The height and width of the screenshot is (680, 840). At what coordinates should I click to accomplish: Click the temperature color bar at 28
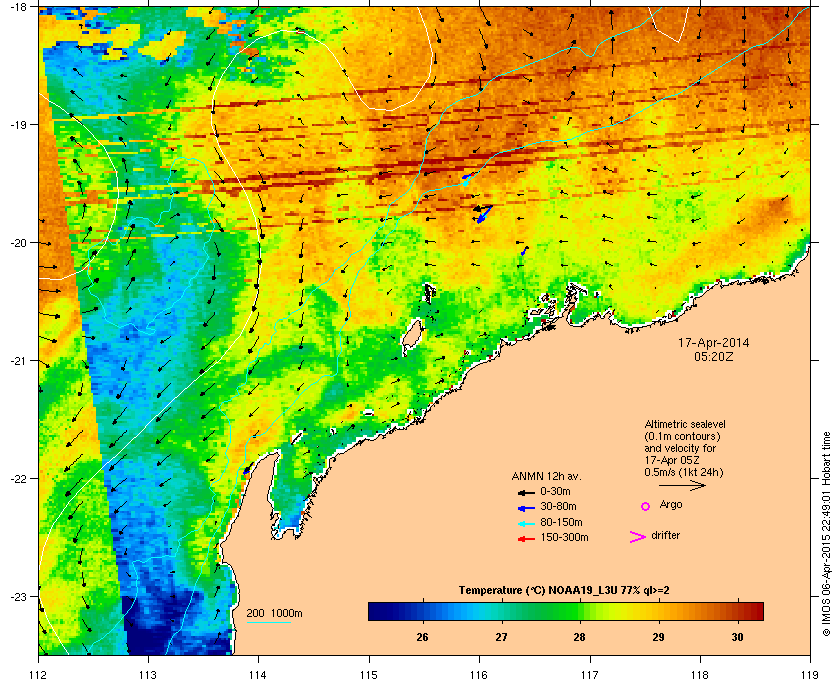coord(580,611)
